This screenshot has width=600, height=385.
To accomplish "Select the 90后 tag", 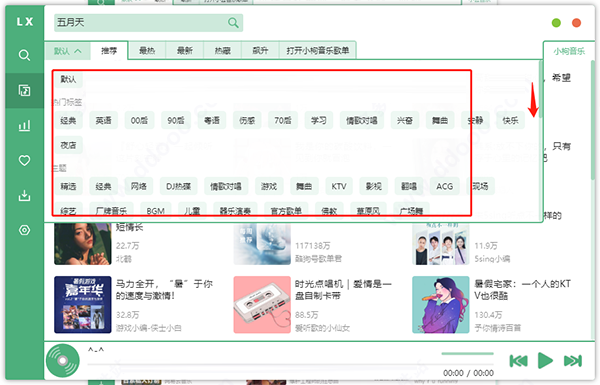I will (x=176, y=121).
